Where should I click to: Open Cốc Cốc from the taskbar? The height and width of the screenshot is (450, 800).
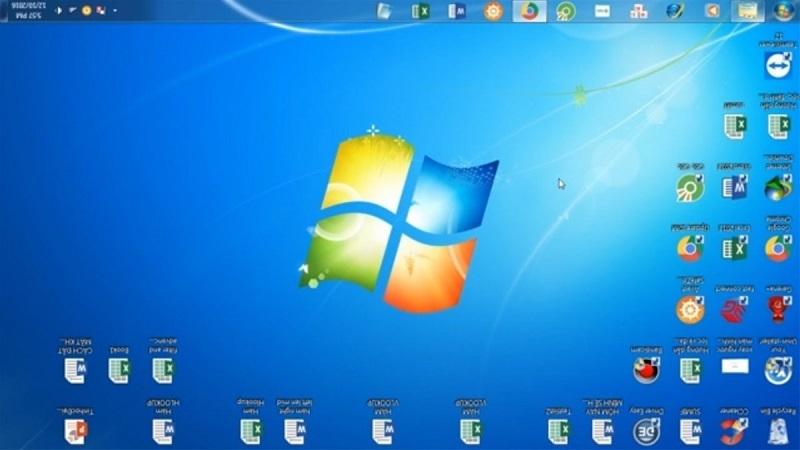(566, 11)
